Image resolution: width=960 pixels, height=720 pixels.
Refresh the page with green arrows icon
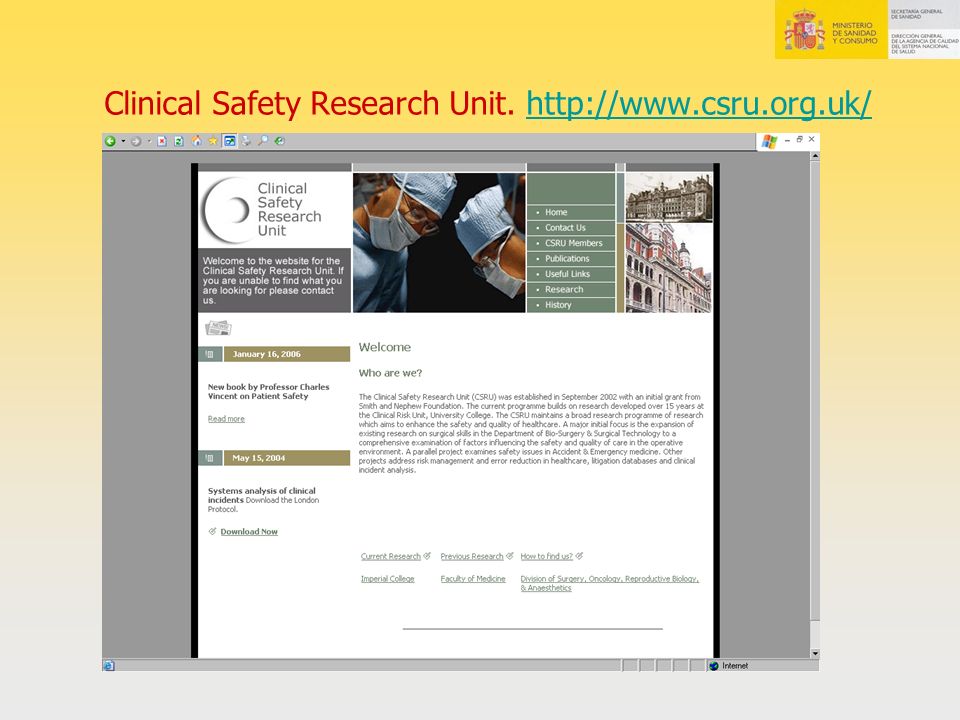click(179, 141)
